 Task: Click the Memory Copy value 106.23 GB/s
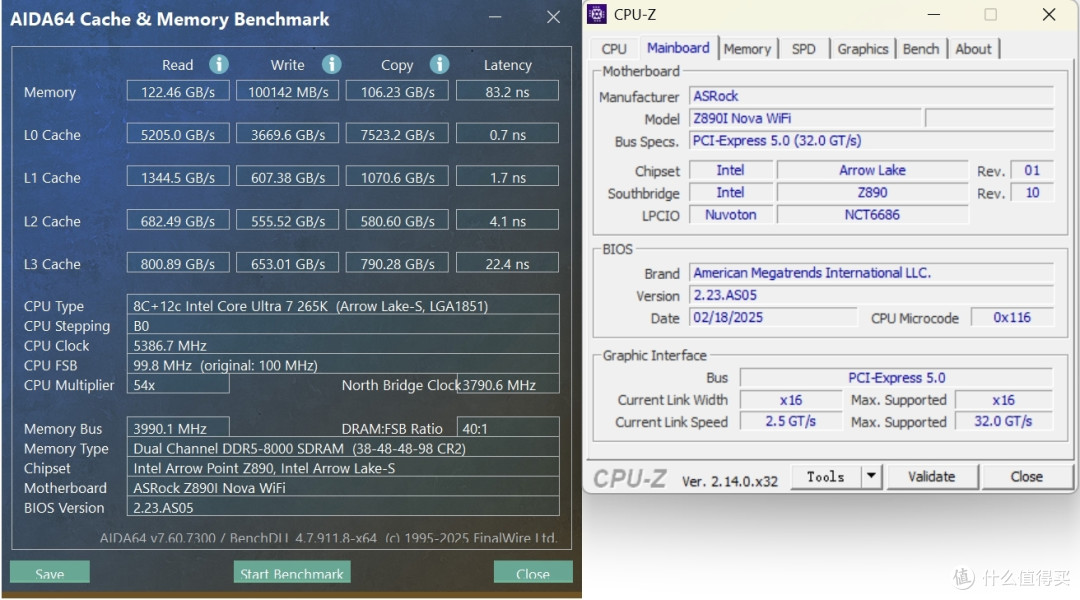[x=397, y=91]
